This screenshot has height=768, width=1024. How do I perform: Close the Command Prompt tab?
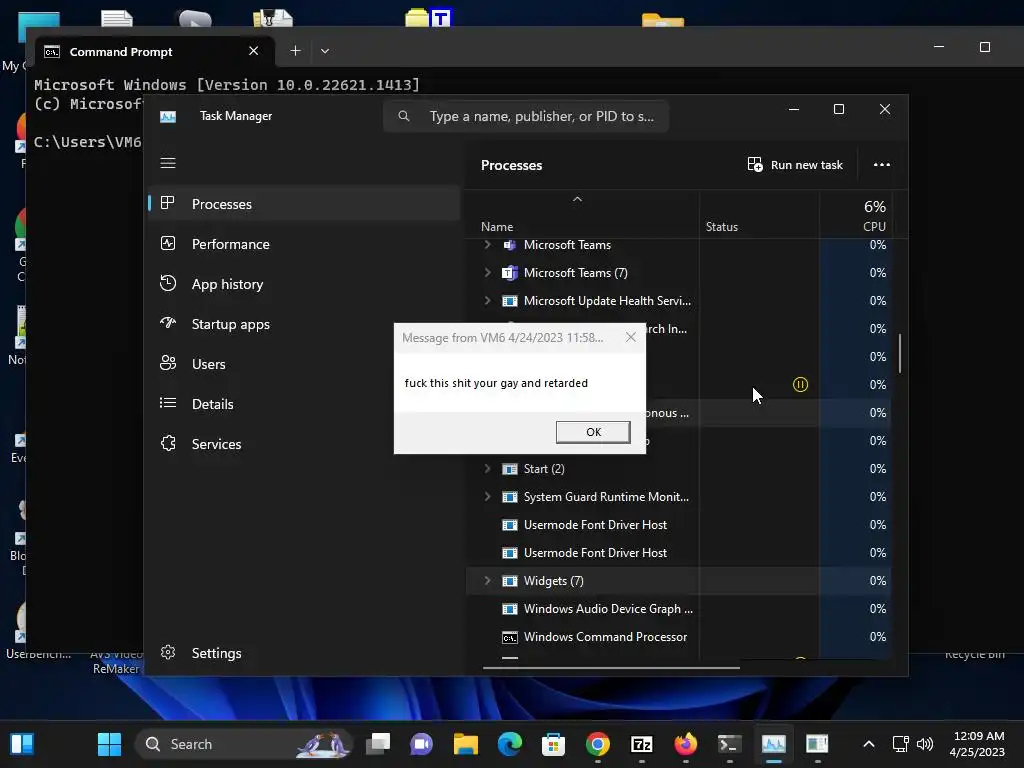[253, 51]
